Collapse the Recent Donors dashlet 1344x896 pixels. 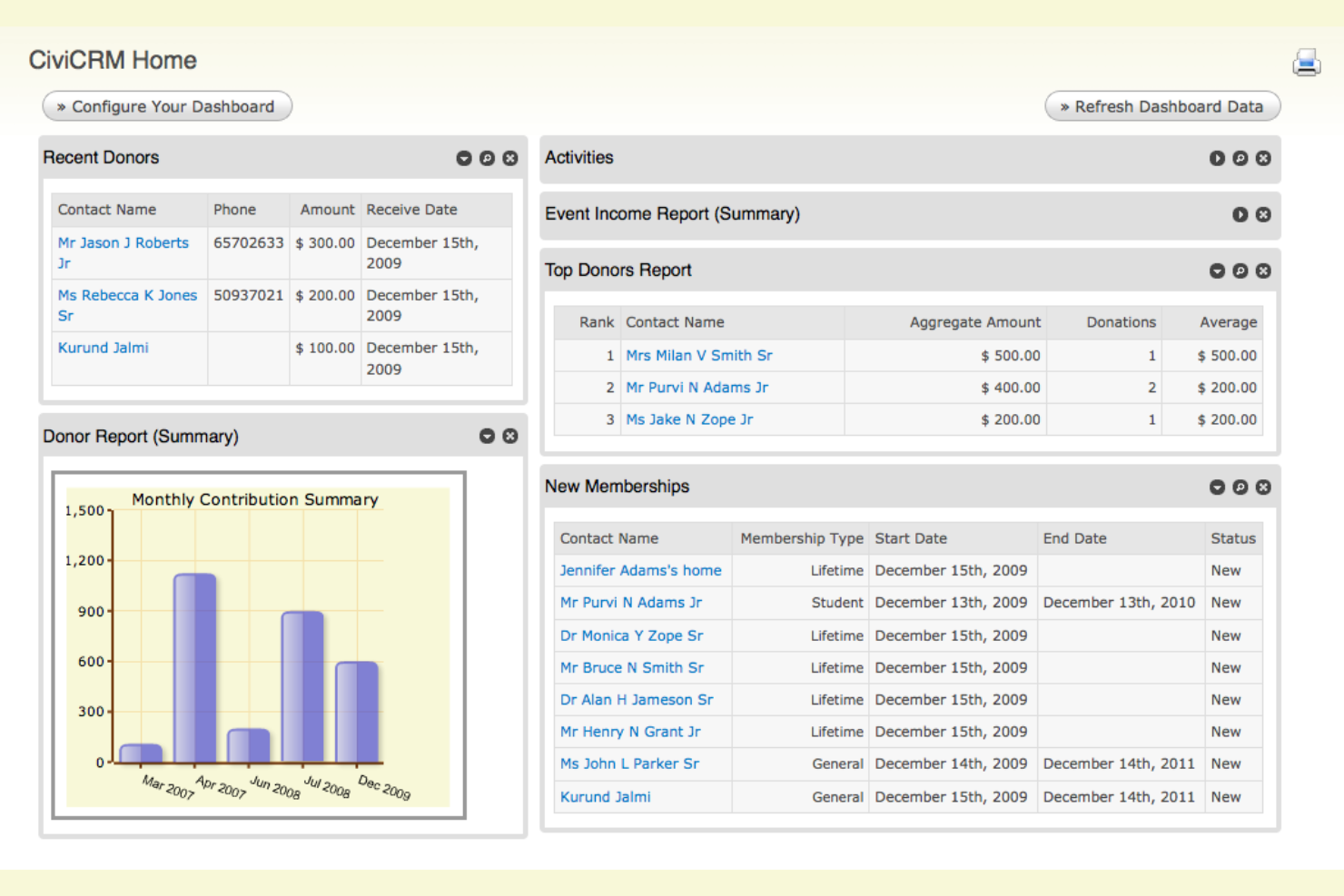464,158
